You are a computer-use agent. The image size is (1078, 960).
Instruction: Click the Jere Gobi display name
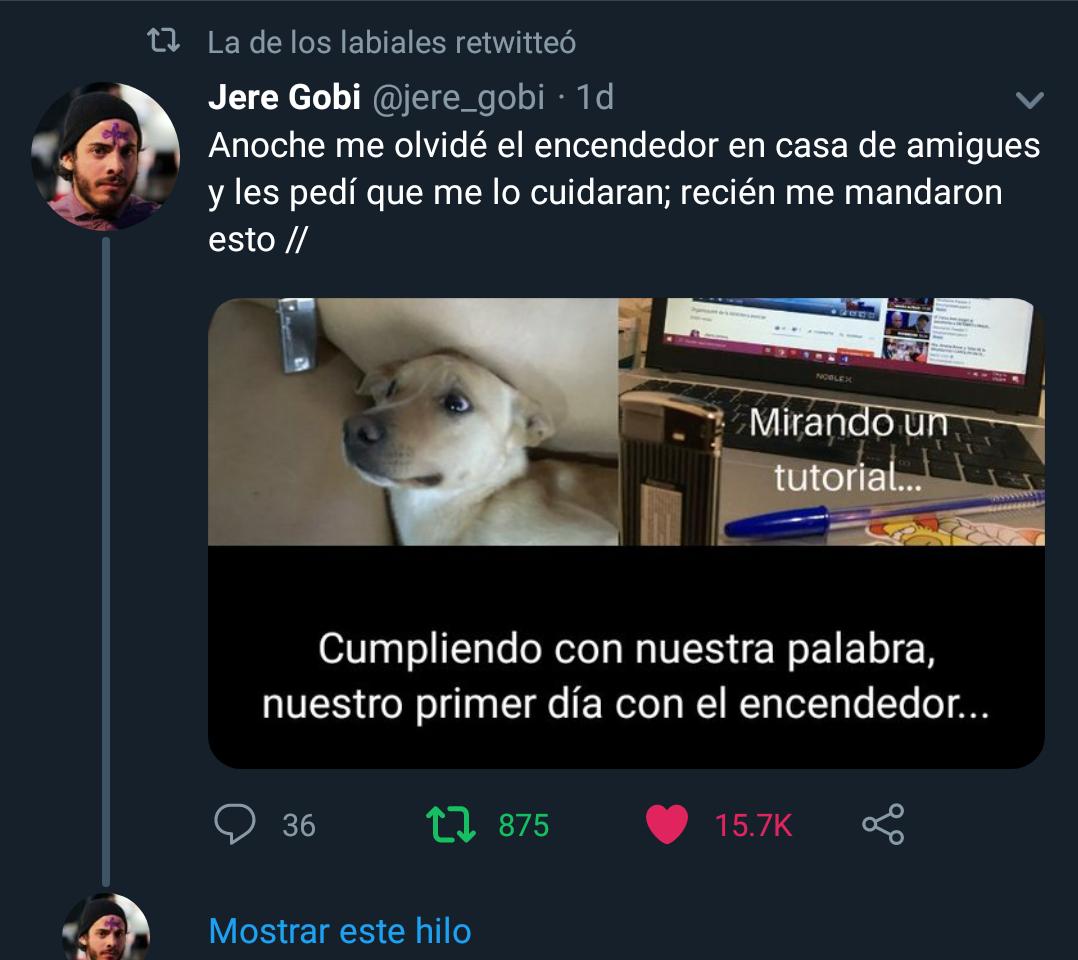(x=285, y=97)
